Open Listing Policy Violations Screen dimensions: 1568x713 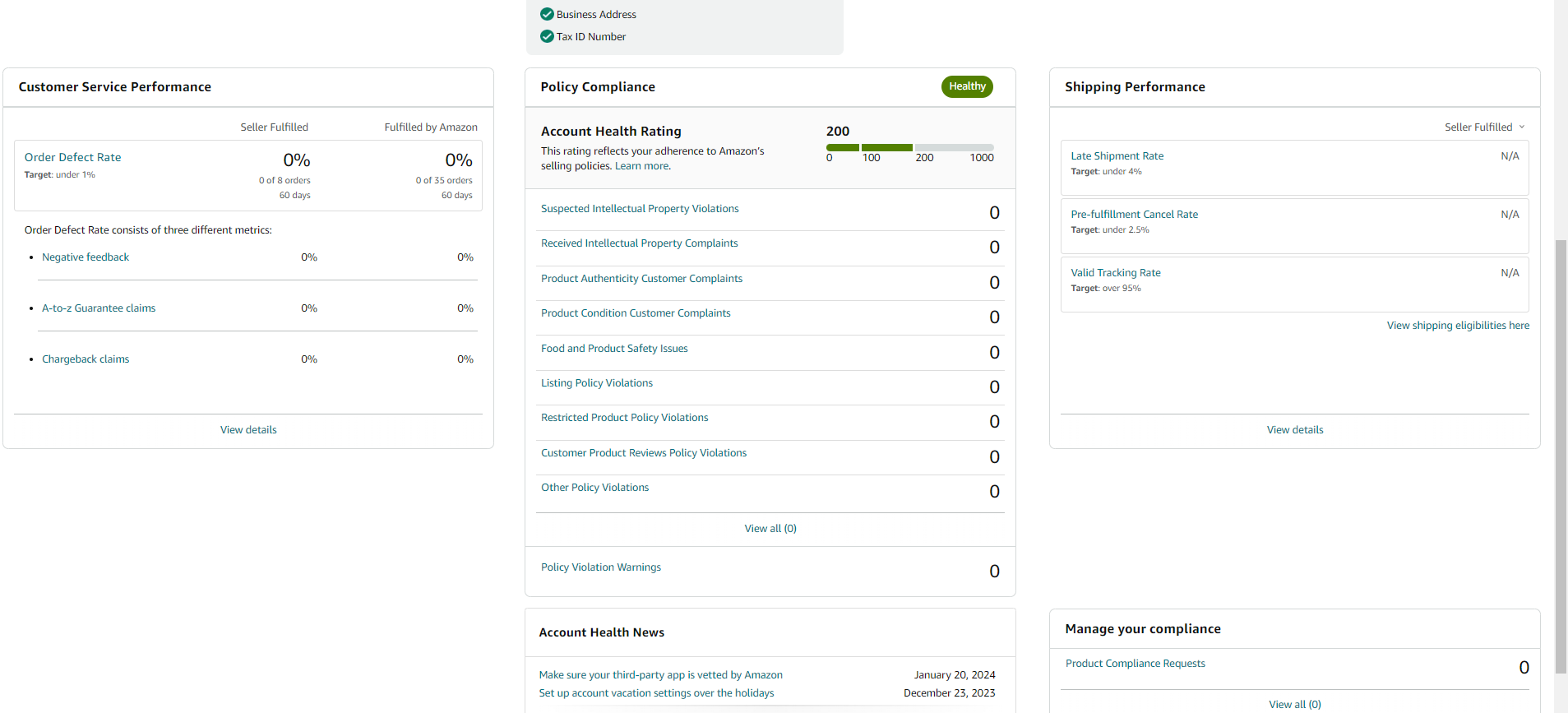(x=597, y=383)
